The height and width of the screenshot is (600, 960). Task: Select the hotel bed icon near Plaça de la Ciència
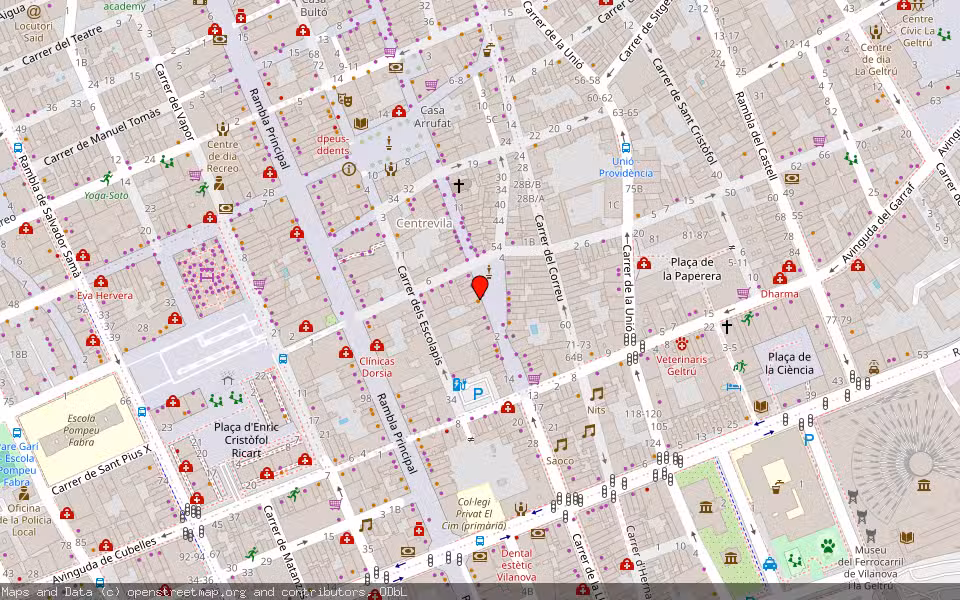[x=733, y=387]
